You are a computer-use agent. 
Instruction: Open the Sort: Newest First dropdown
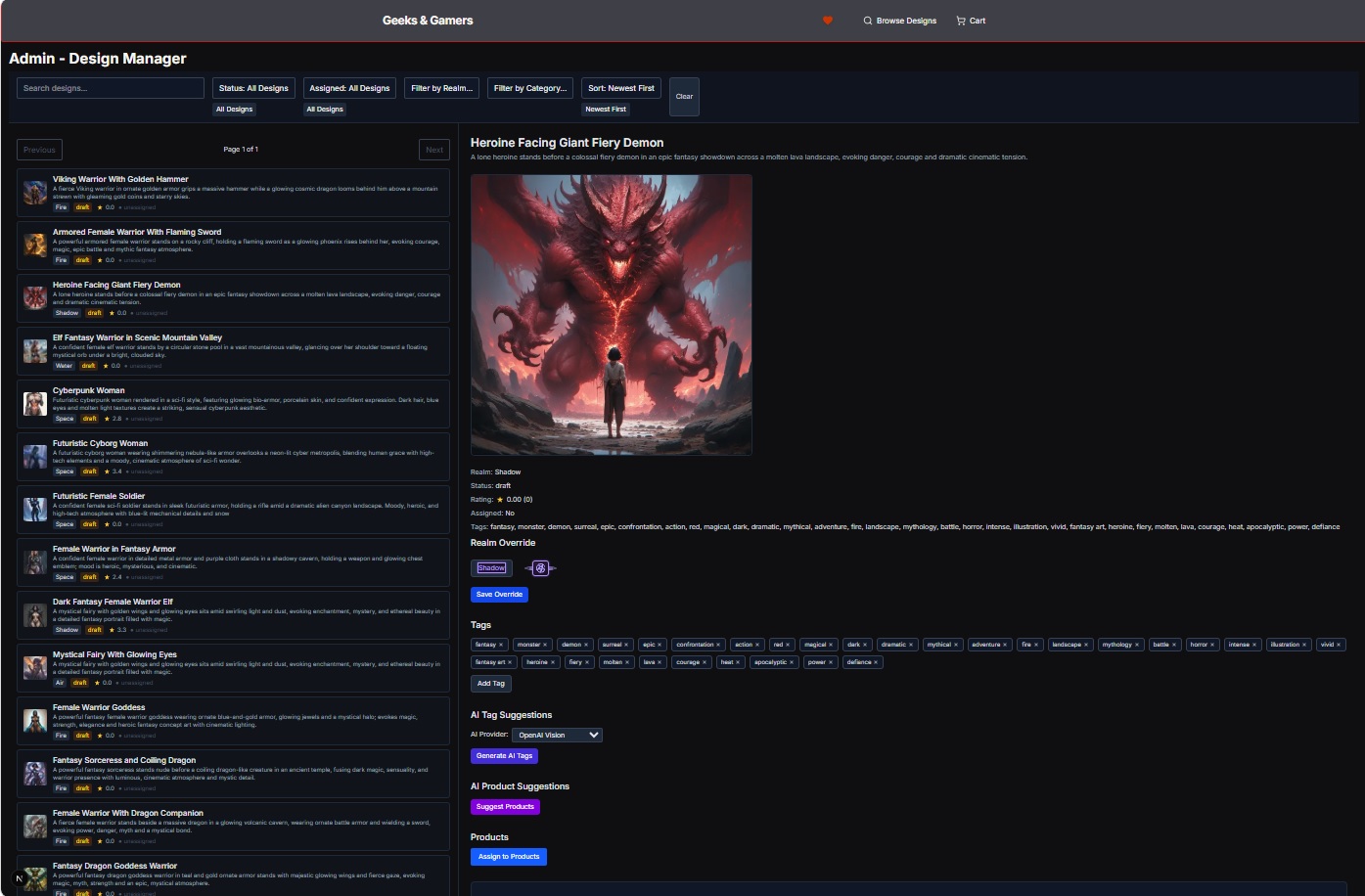click(x=621, y=88)
